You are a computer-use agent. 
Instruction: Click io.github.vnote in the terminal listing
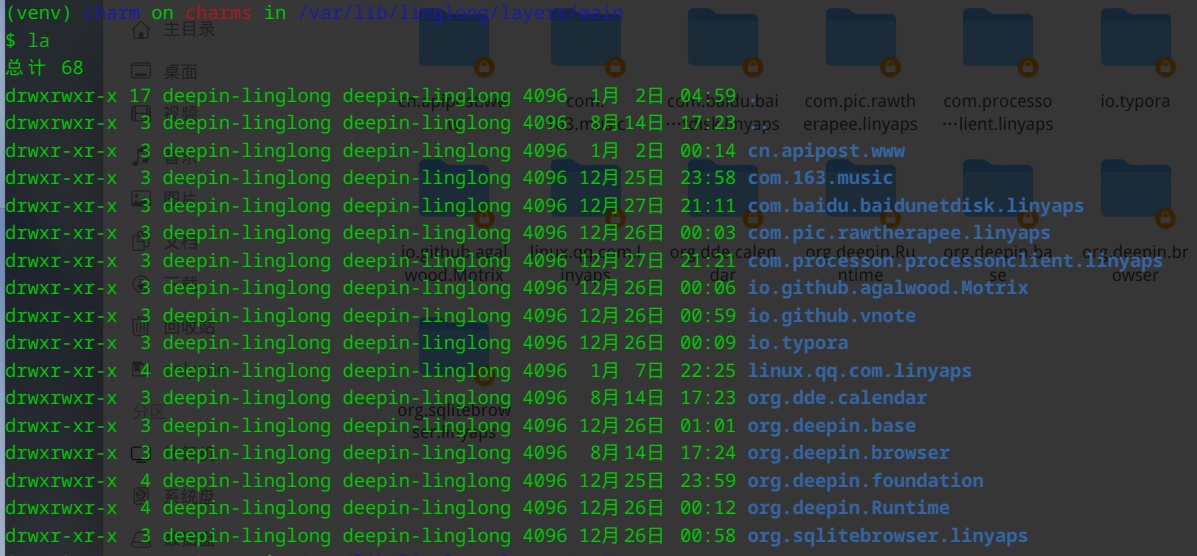[x=832, y=316]
